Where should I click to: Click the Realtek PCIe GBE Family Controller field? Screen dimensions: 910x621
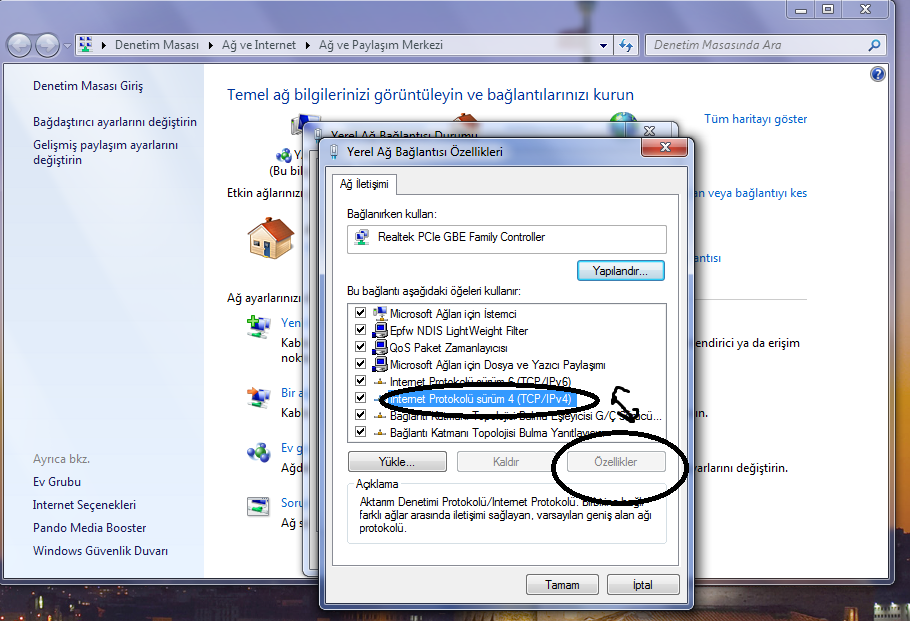tap(507, 239)
